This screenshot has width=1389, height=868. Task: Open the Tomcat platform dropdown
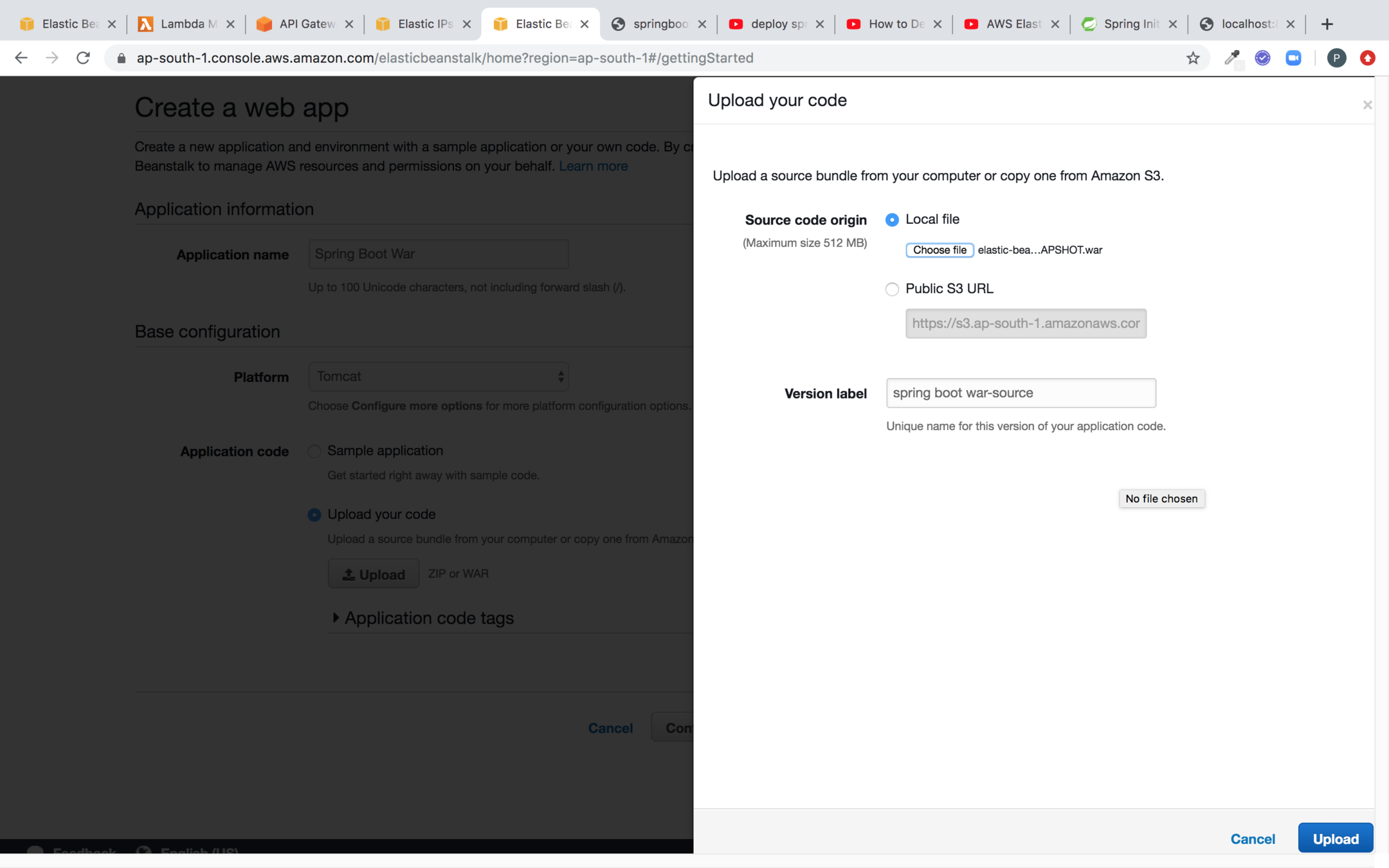pos(439,377)
